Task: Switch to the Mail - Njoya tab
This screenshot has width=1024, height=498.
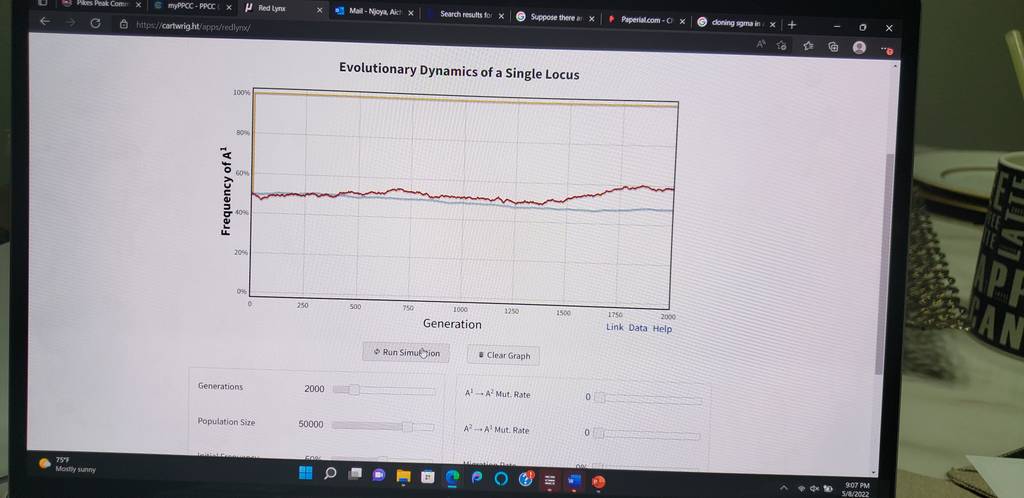Action: 374,12
